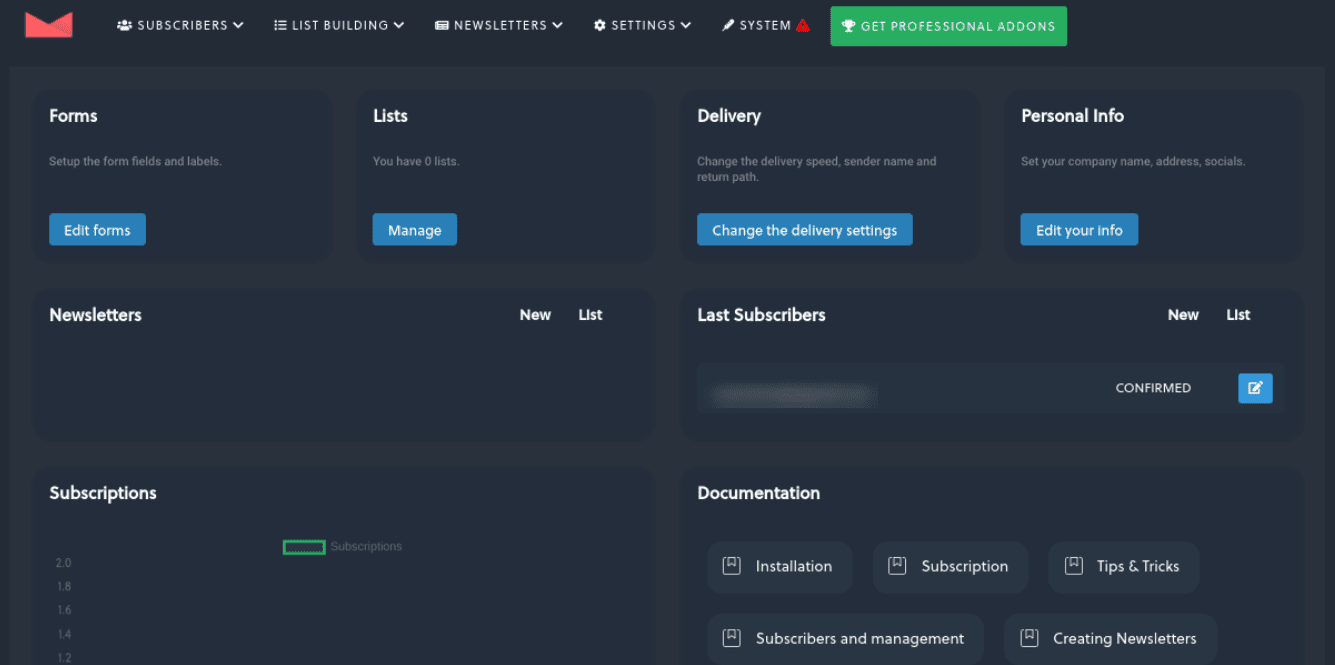Image resolution: width=1335 pixels, height=665 pixels.
Task: Expand the Subscribers dropdown chevron
Action: tap(239, 25)
